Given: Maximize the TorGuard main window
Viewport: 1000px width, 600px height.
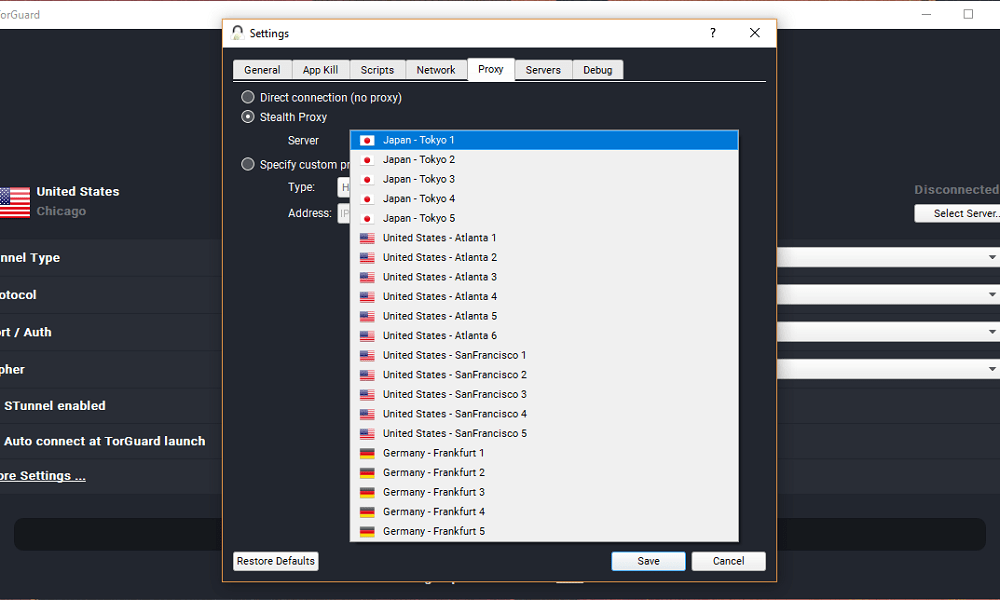Looking at the screenshot, I should pyautogui.click(x=968, y=14).
